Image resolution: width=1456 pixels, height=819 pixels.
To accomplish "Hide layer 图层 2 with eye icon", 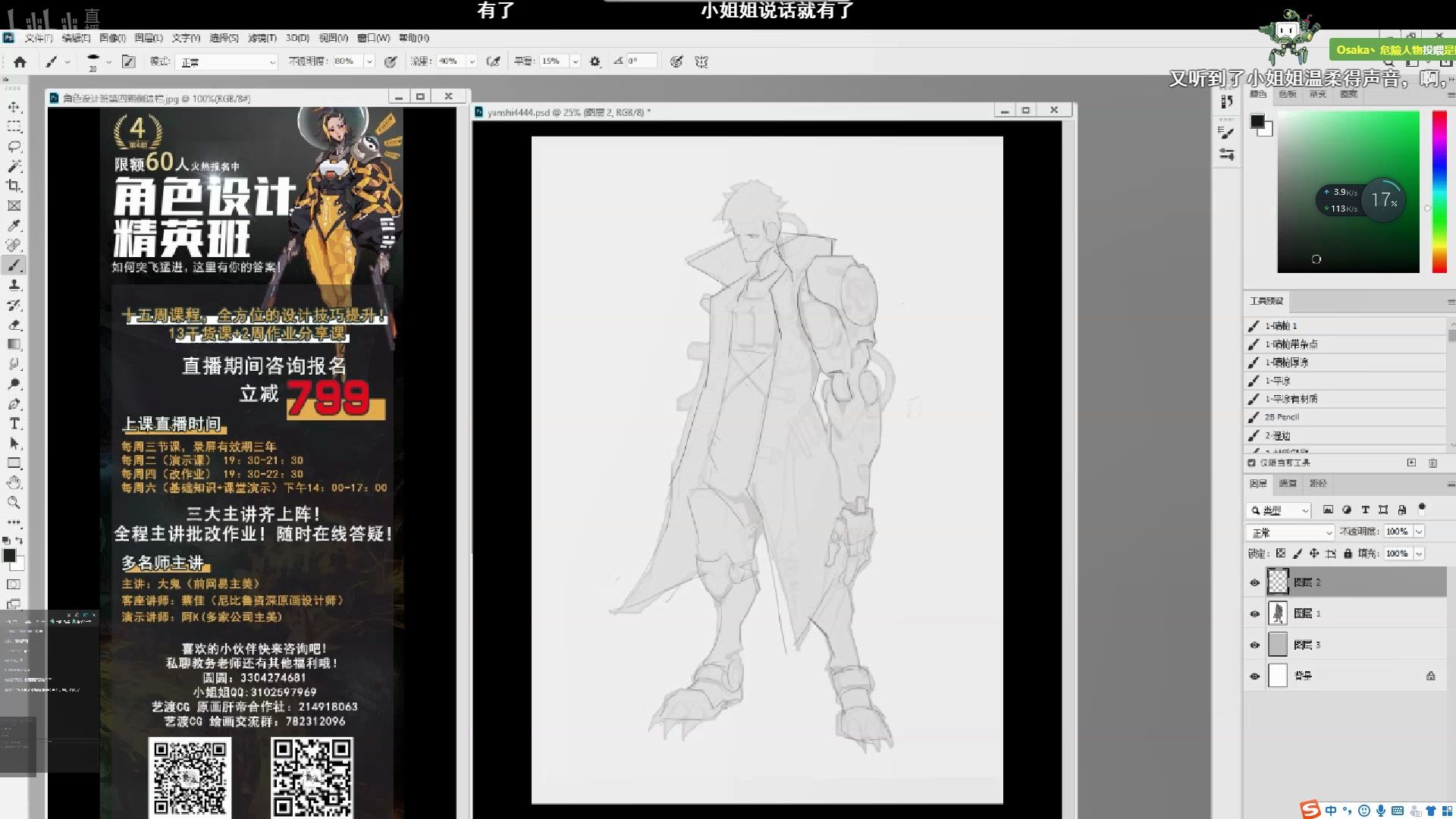I will click(1254, 582).
